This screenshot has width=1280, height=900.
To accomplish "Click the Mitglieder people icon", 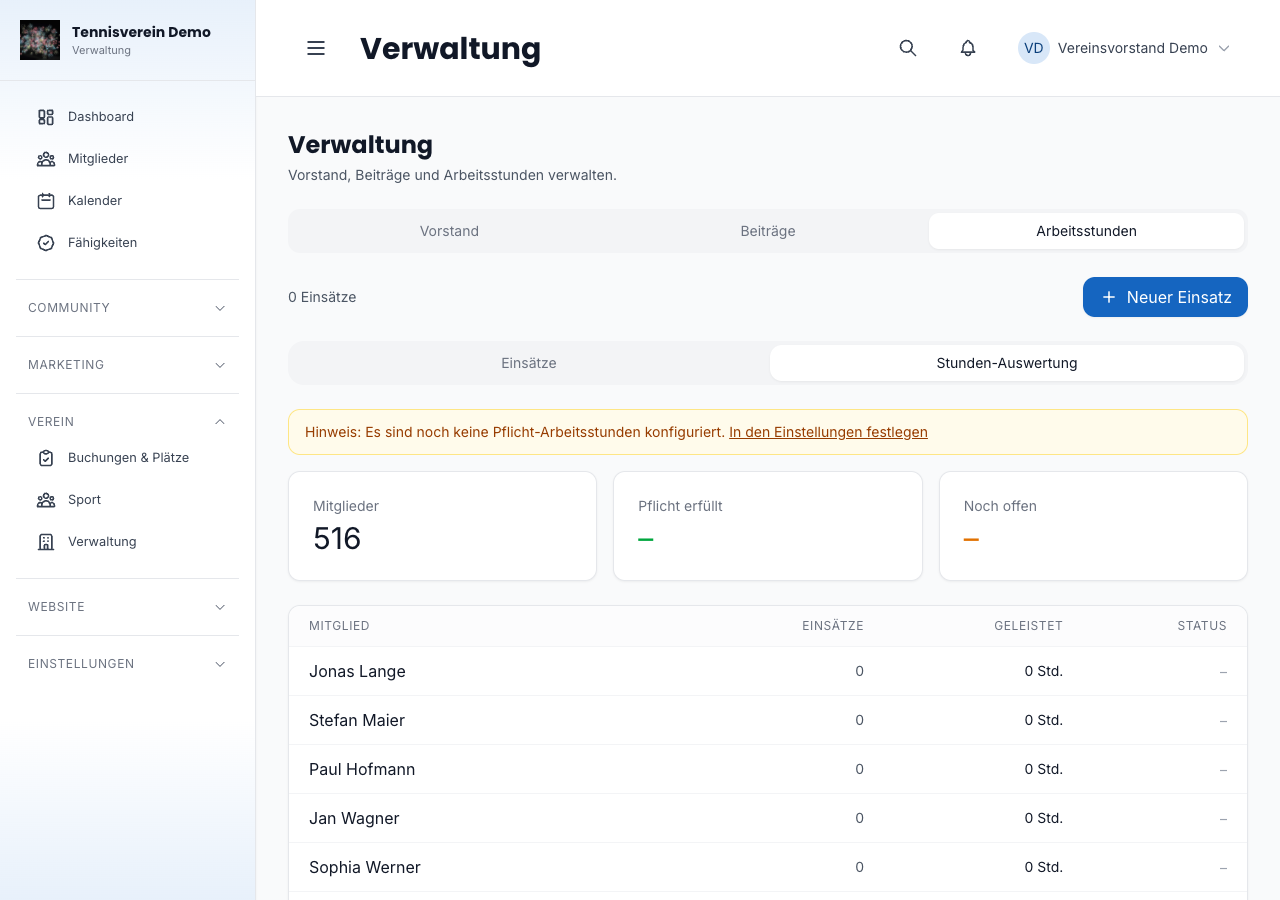I will click(46, 159).
